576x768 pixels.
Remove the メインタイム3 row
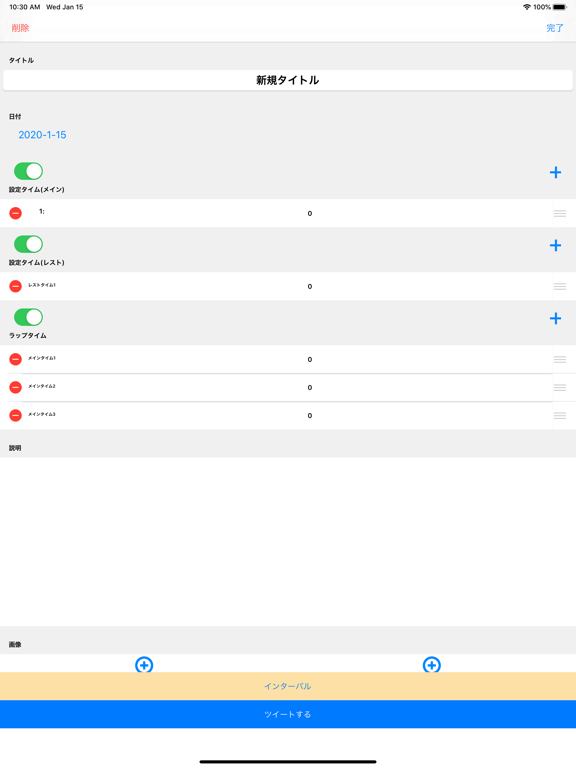[x=16, y=415]
